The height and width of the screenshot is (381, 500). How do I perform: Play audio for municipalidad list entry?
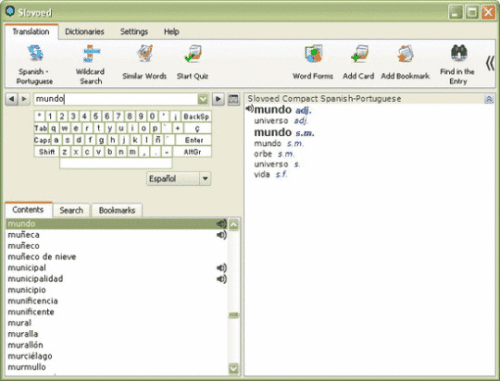pyautogui.click(x=222, y=279)
